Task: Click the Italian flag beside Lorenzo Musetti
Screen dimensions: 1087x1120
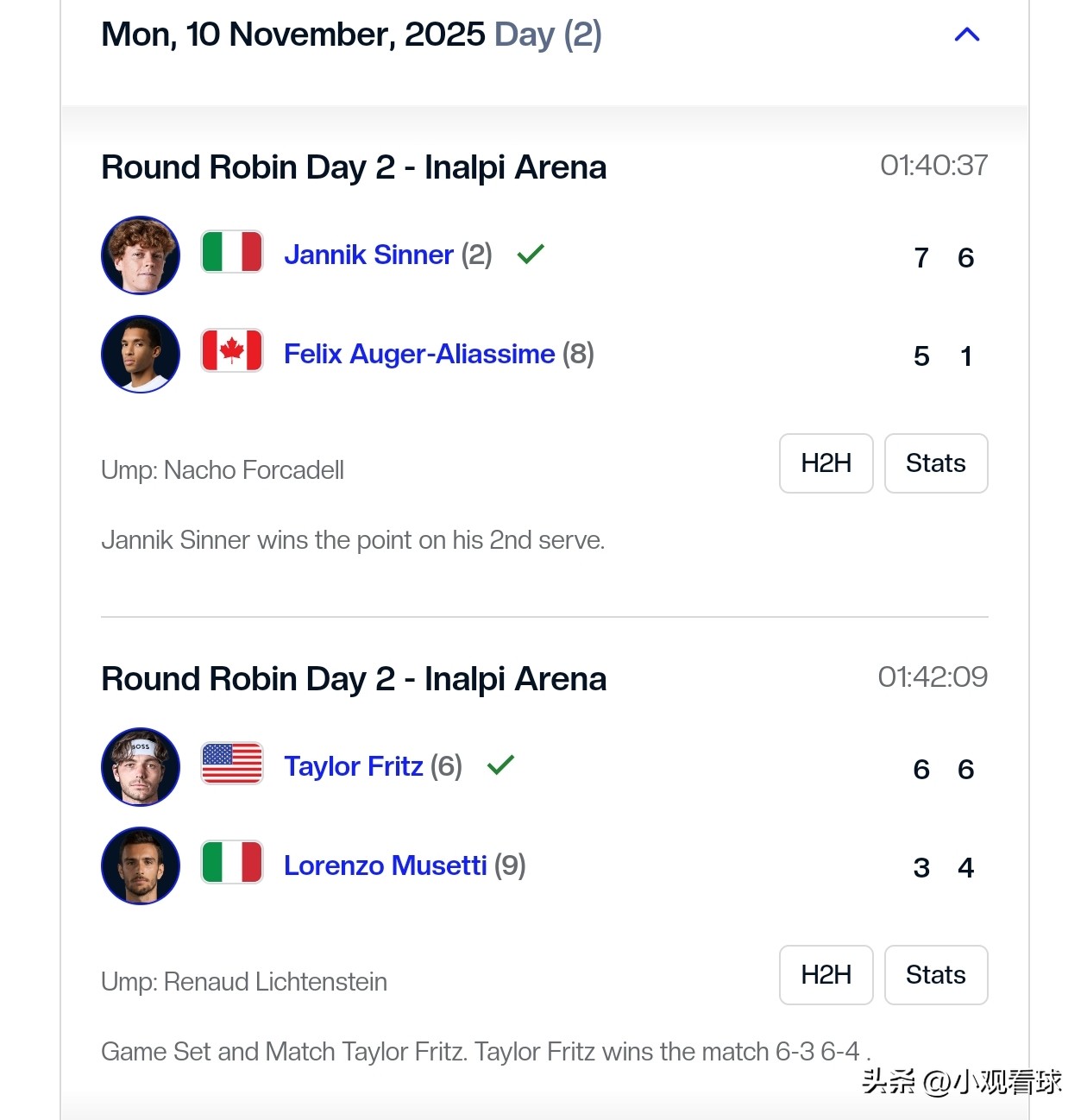Action: 232,862
